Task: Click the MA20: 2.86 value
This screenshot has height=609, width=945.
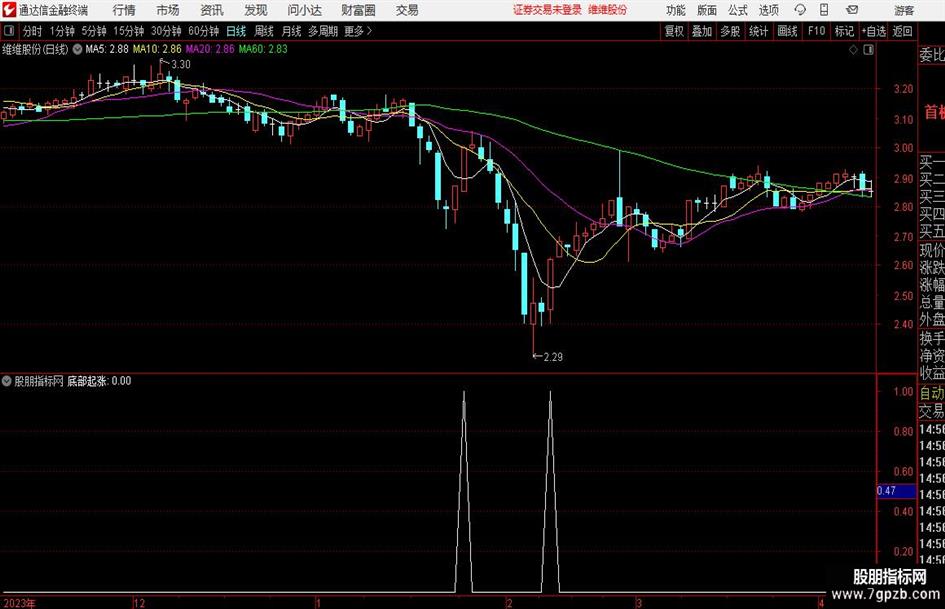Action: click(x=210, y=49)
